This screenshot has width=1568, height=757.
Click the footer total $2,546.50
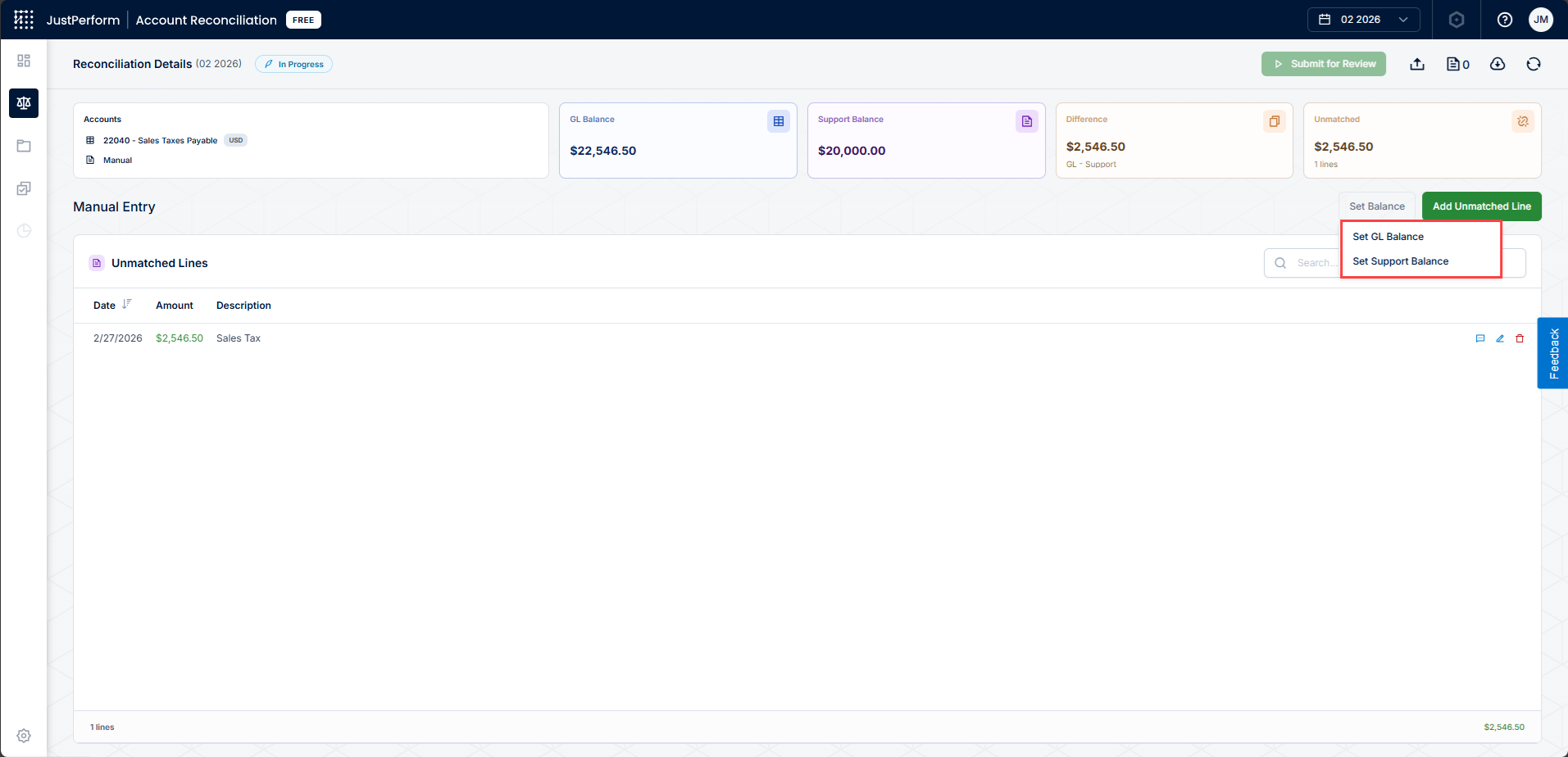coord(1504,728)
